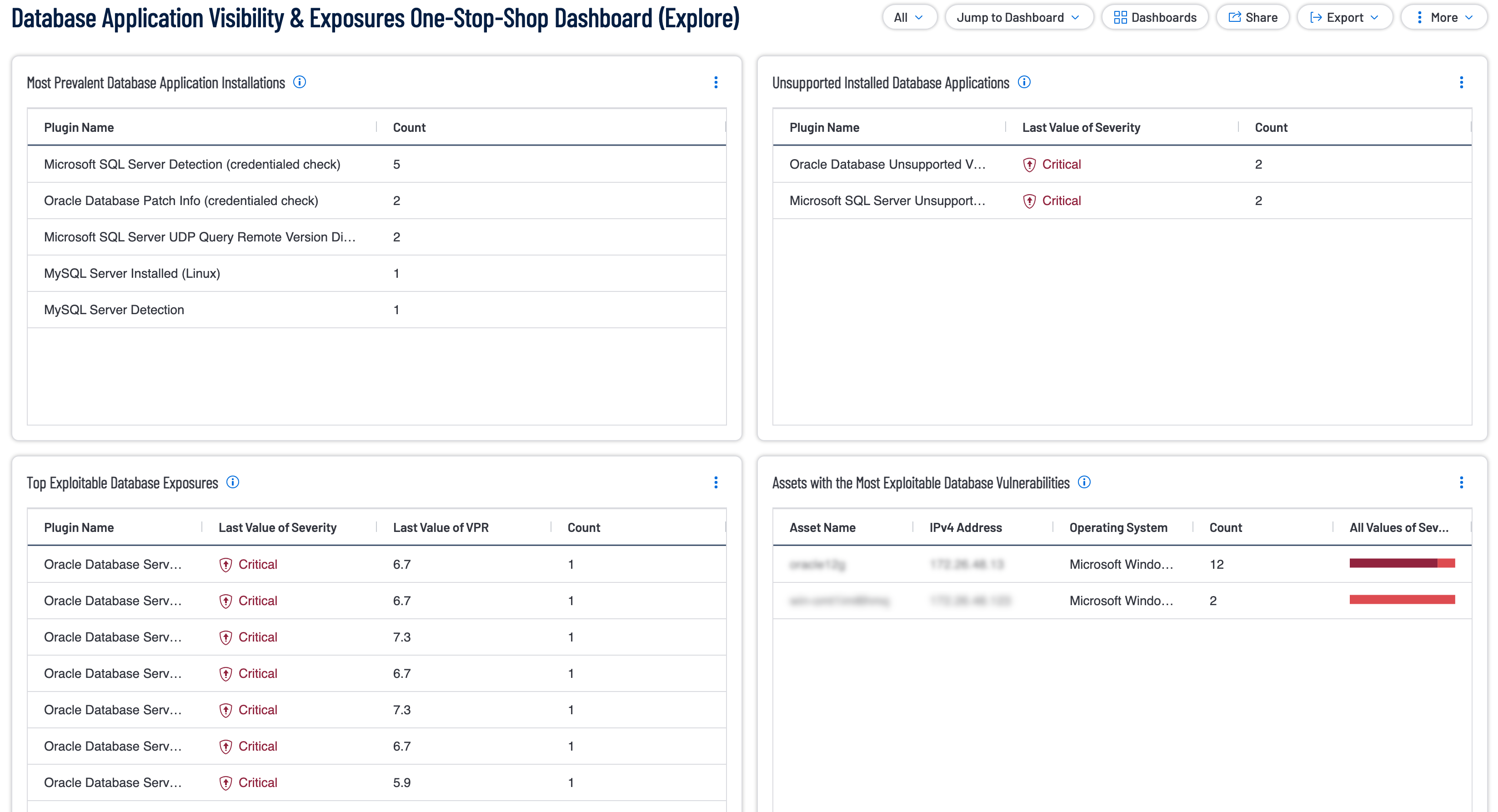The width and height of the screenshot is (1498, 812).
Task: Open the More dropdown at top right
Action: 1444,17
